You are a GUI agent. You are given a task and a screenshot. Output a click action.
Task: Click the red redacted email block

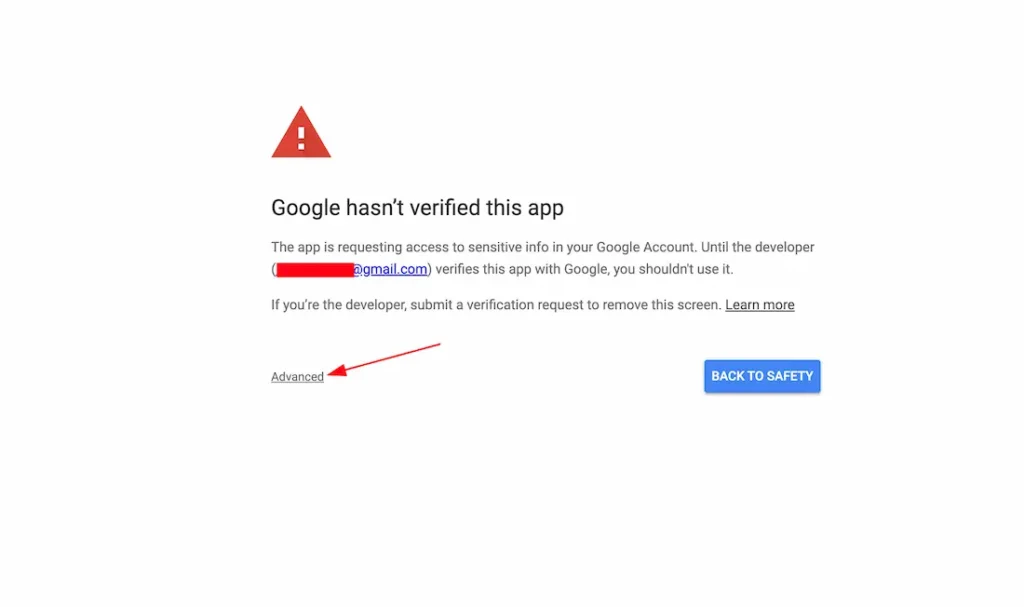314,269
